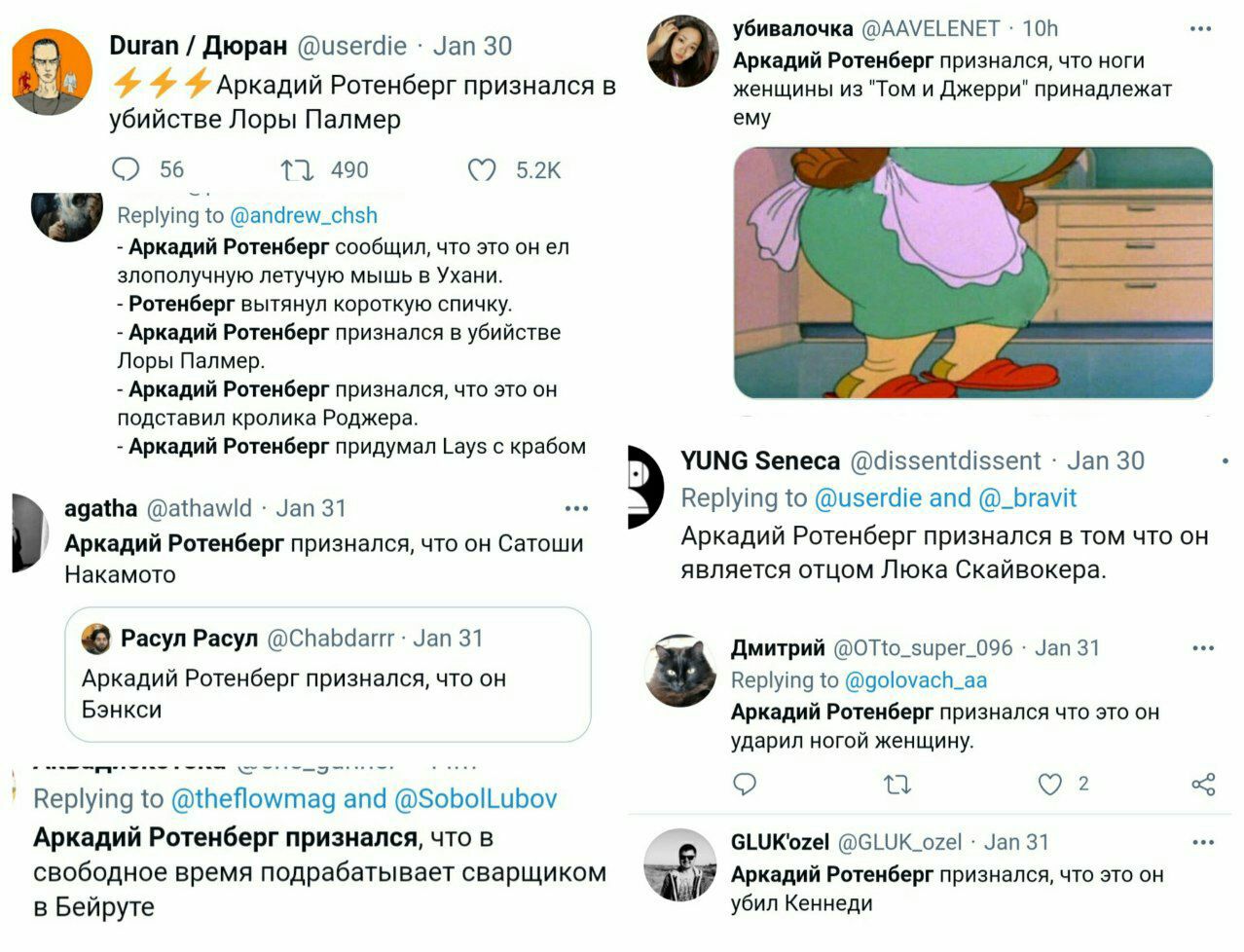Open reply composer on Дмитрий's tweet
This screenshot has width=1244, height=952.
745,784
